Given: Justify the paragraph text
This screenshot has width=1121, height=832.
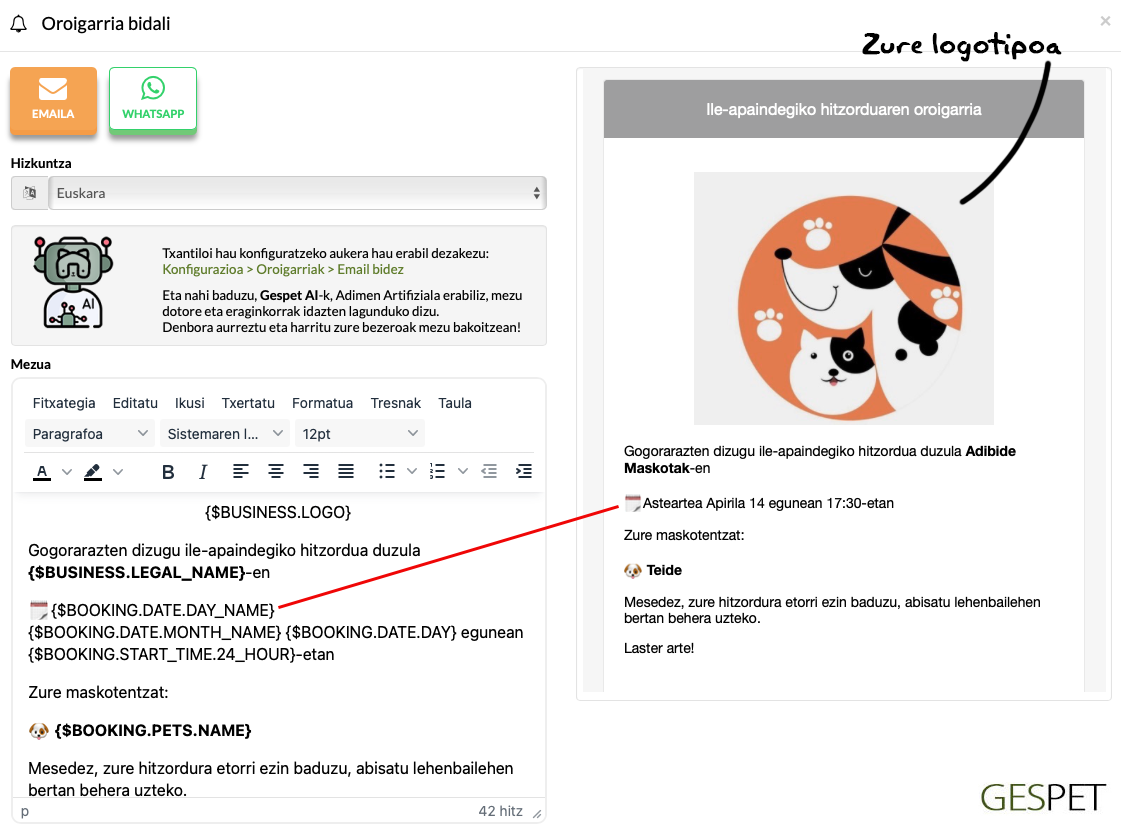Looking at the screenshot, I should tap(346, 471).
